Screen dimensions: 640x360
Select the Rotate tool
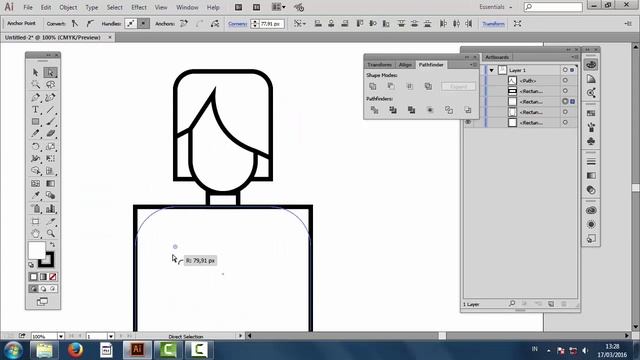(36, 146)
